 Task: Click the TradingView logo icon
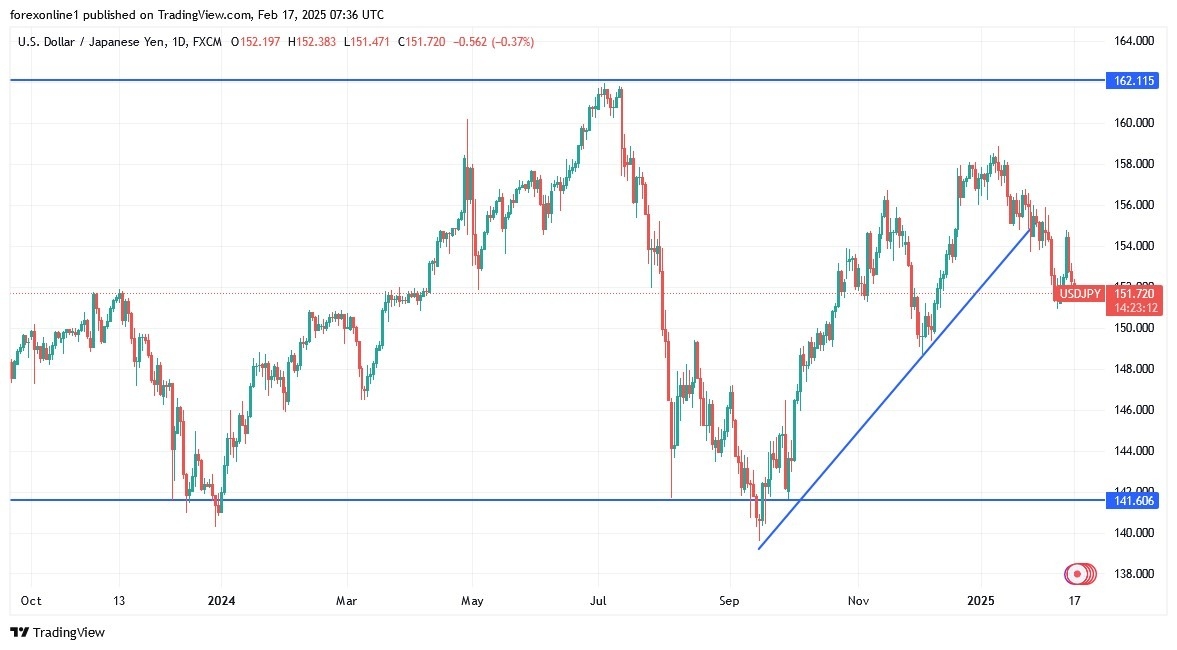tap(19, 632)
